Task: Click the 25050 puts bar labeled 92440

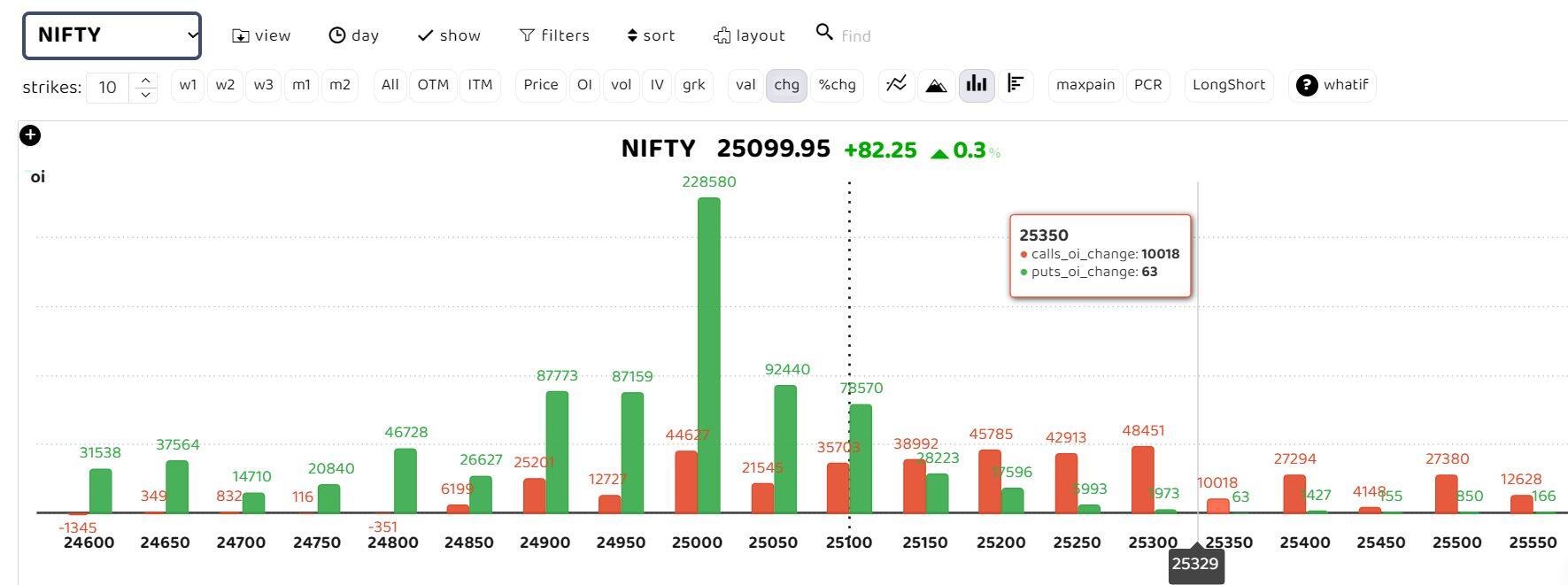Action: click(x=785, y=449)
